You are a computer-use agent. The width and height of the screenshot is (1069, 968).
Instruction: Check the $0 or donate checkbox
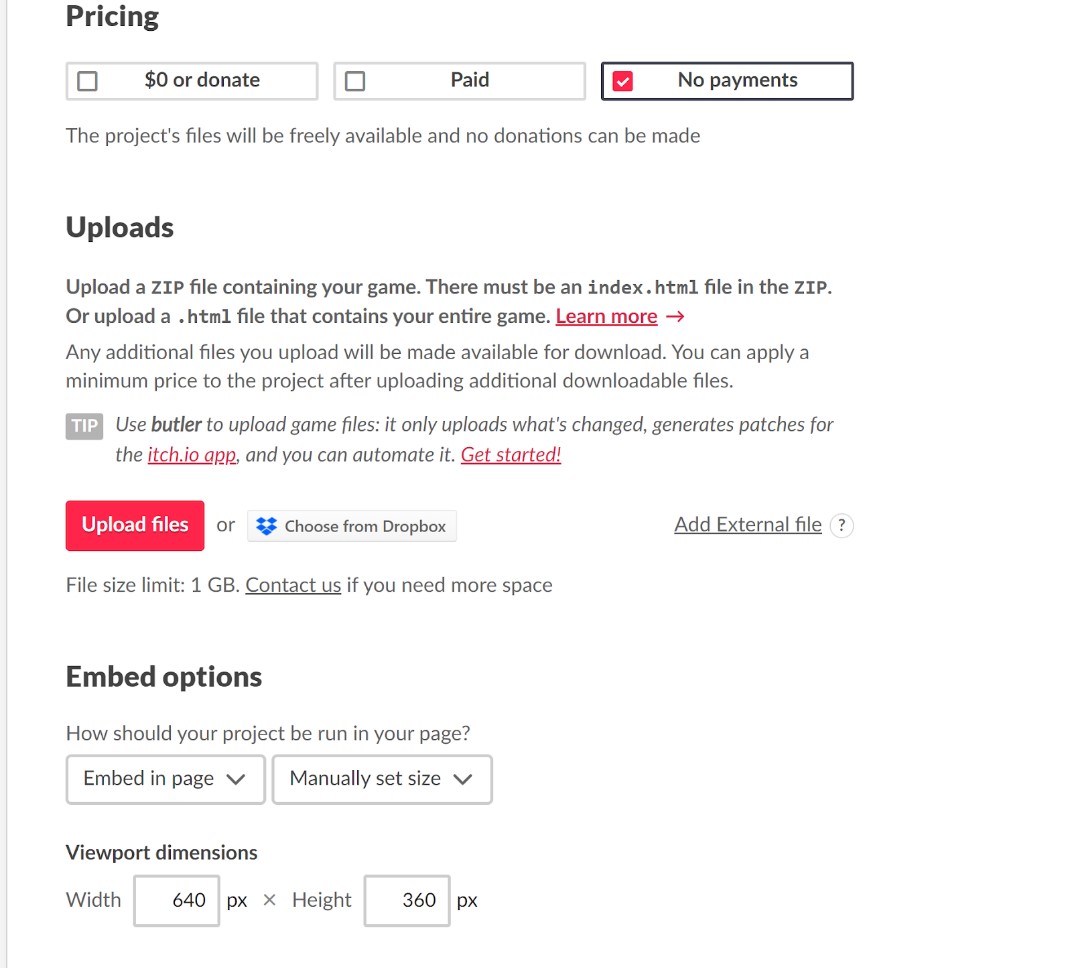click(87, 81)
